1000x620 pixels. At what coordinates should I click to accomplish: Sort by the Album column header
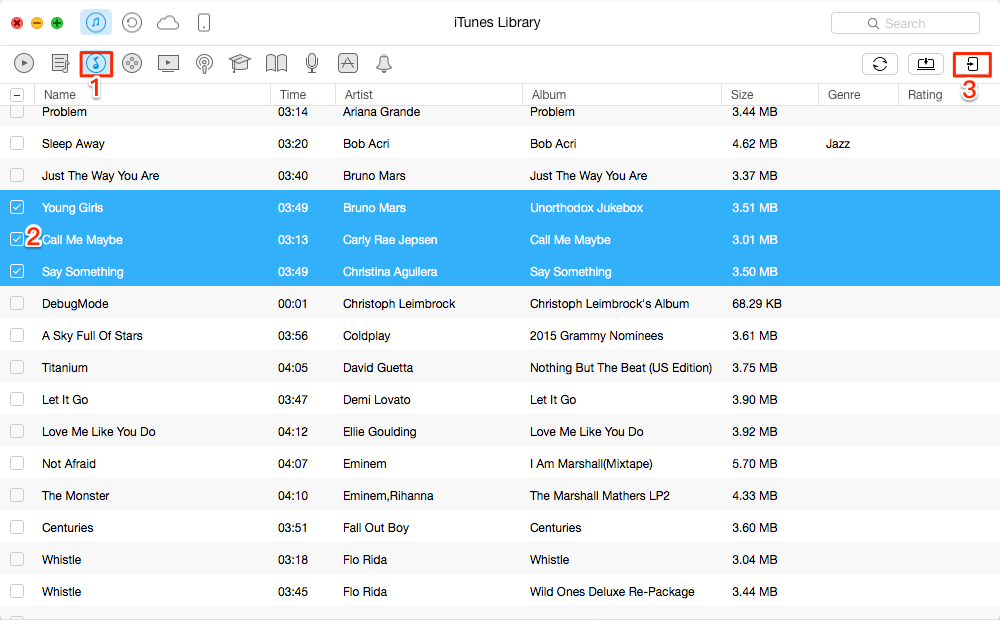click(622, 94)
